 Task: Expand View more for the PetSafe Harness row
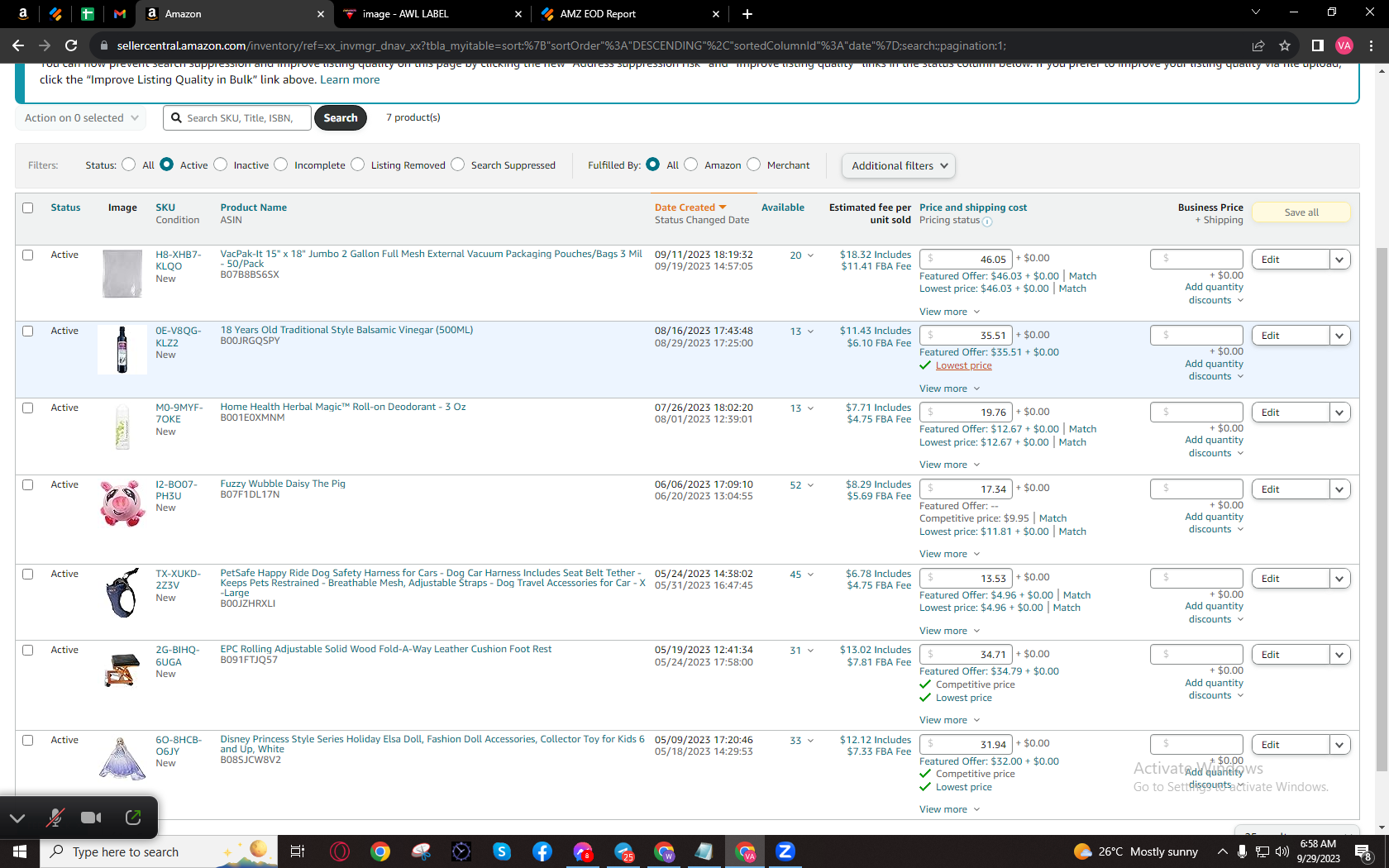[949, 631]
